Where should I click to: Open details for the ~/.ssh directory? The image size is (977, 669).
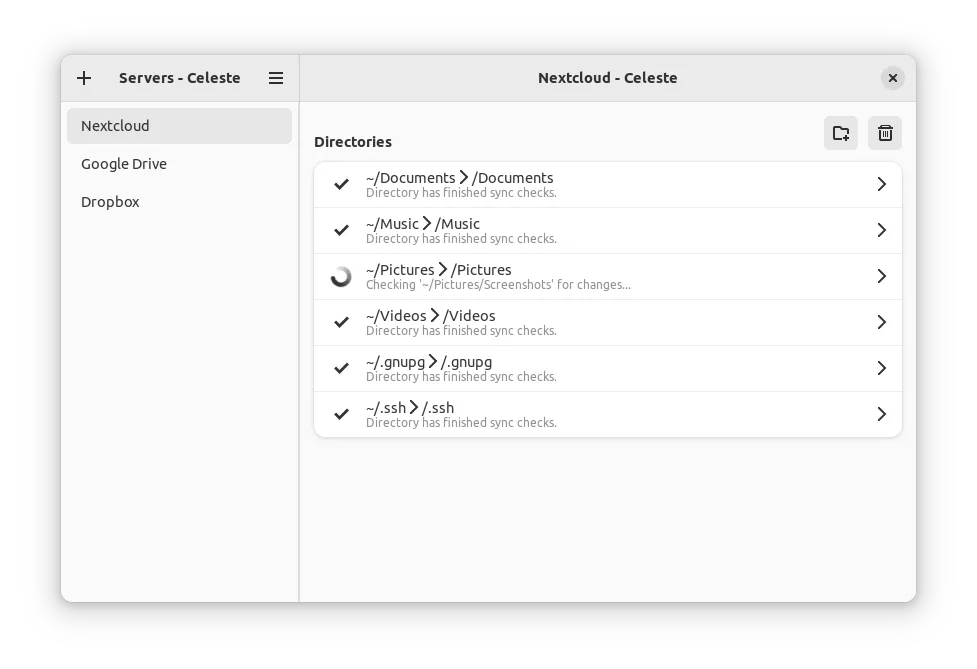pyautogui.click(x=881, y=414)
